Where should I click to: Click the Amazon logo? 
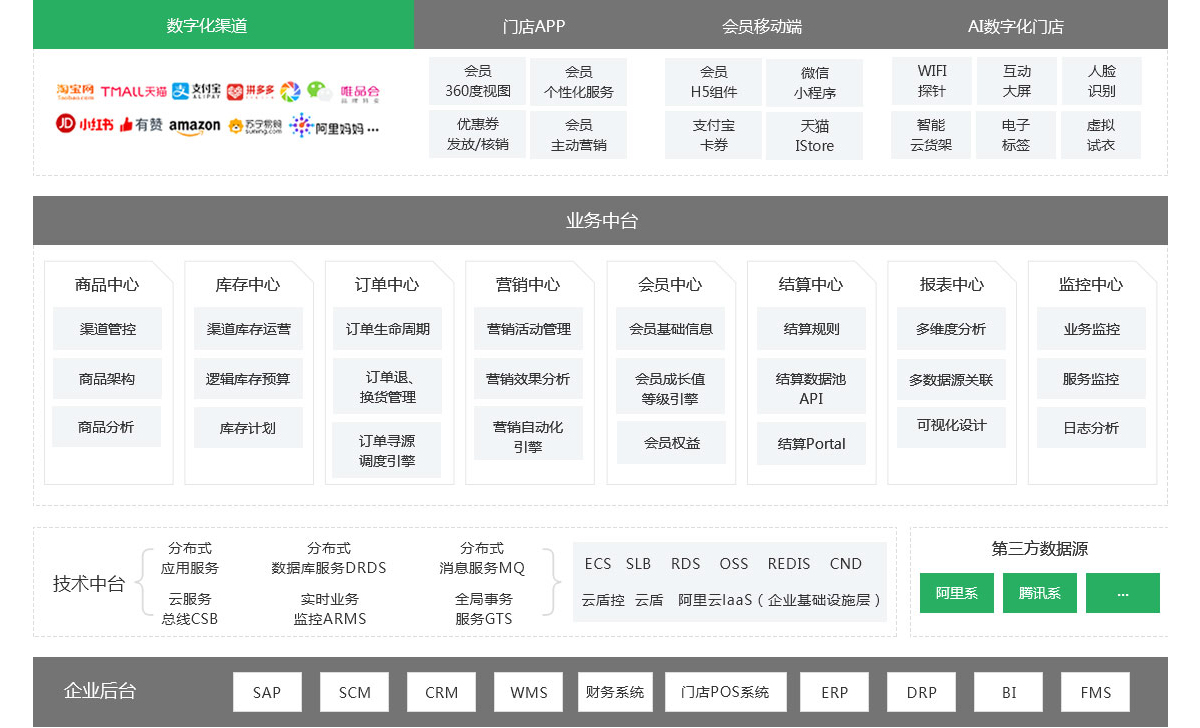pyautogui.click(x=194, y=126)
